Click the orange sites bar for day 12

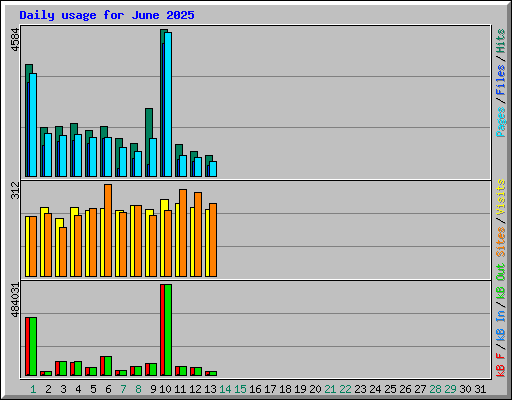[198, 234]
